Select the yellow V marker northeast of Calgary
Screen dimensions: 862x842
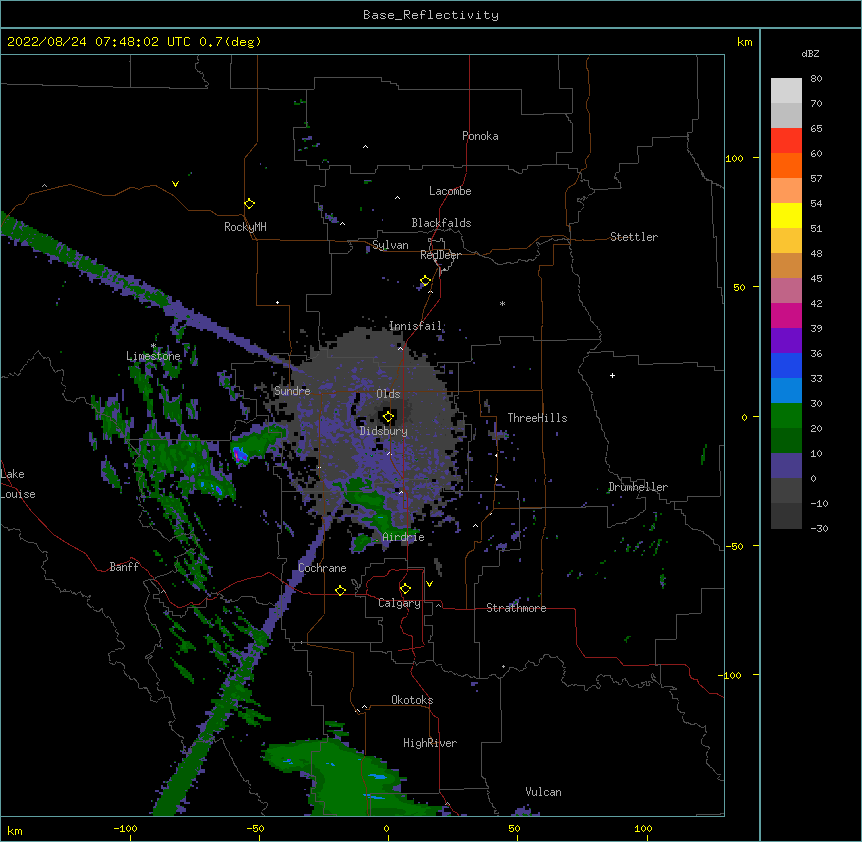click(429, 584)
